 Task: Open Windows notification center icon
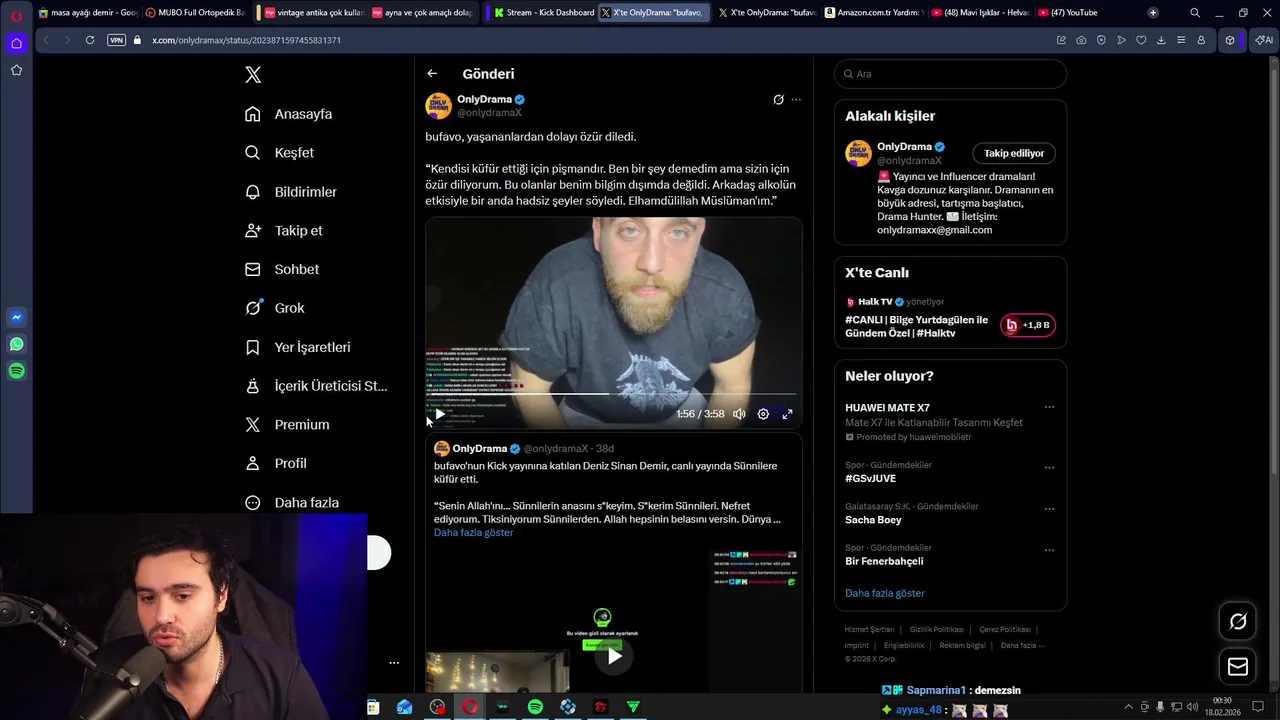1258,707
